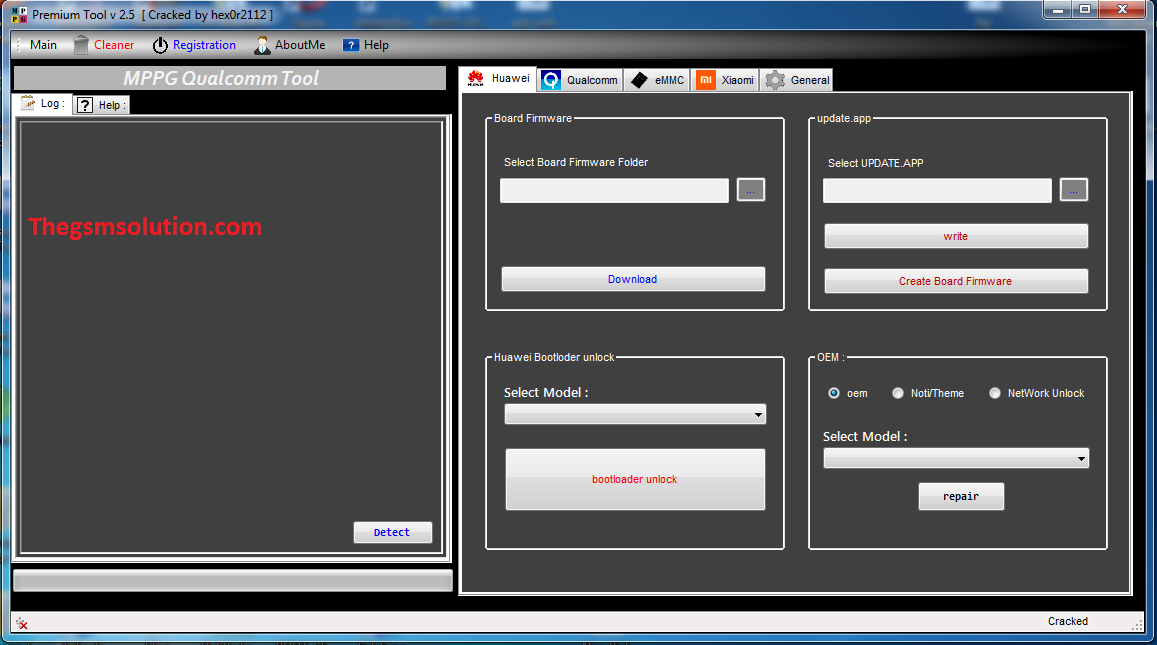Switch to the Huawei tab
This screenshot has height=645, width=1157.
click(498, 78)
